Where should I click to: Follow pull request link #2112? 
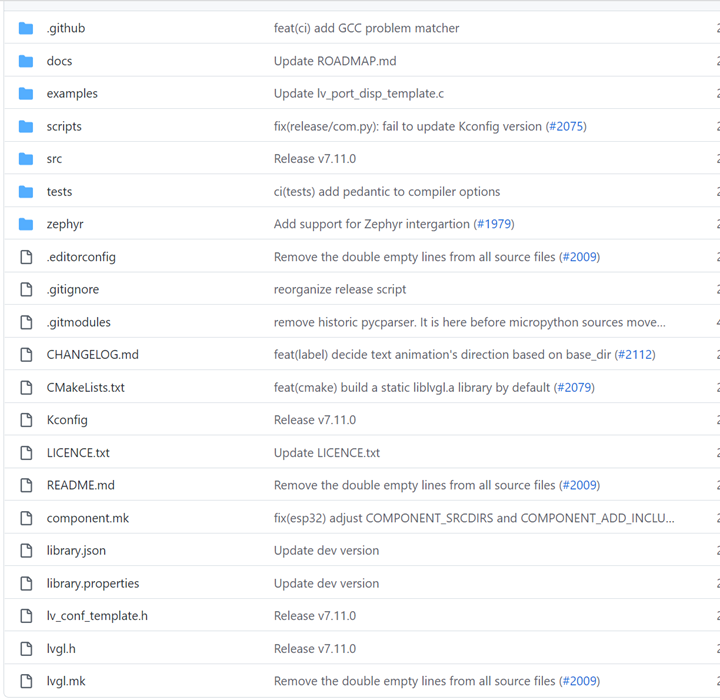click(635, 355)
